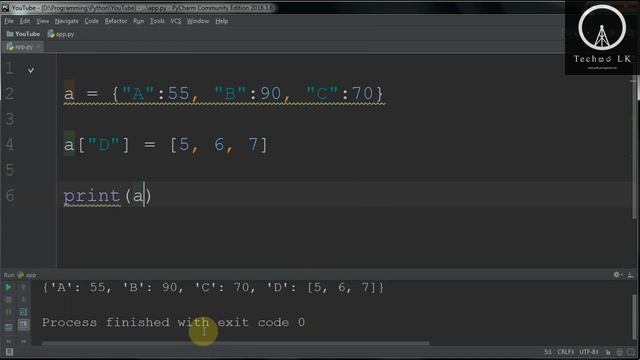Select the app run configuration tab in Run panel
This screenshot has height=360, width=640.
[27, 275]
